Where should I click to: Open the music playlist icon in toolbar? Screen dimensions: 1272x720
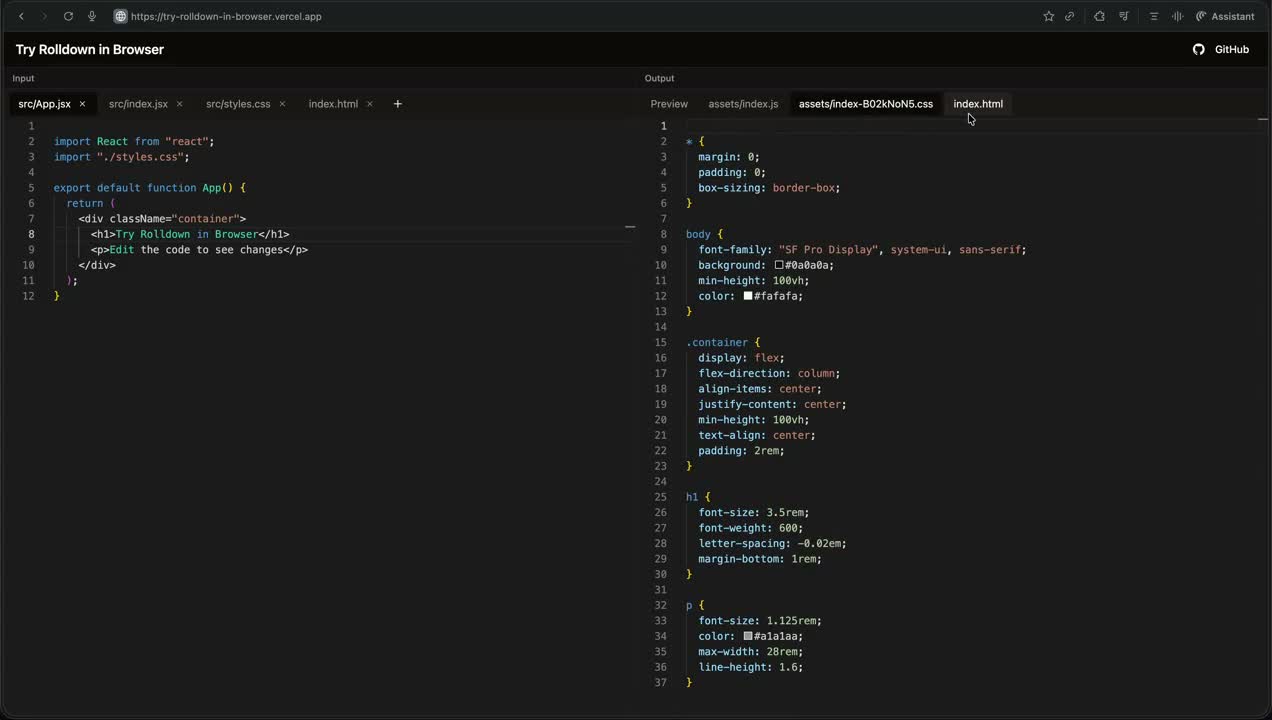click(x=1124, y=16)
